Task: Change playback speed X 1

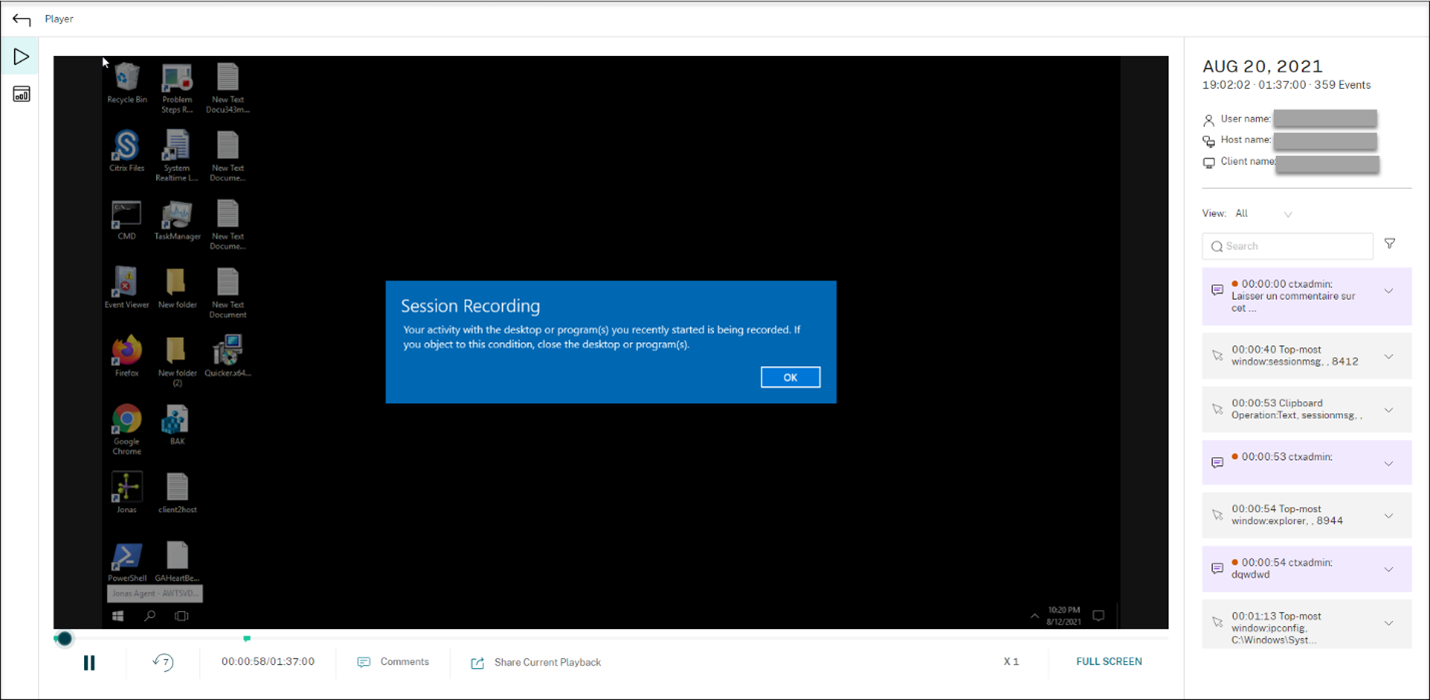Action: [x=1011, y=662]
